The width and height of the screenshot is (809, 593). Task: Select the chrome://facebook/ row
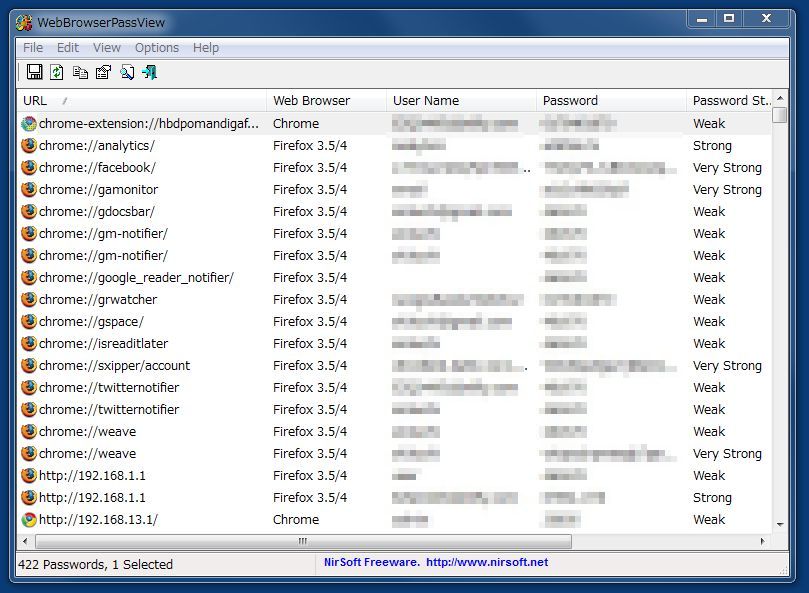tap(395, 168)
